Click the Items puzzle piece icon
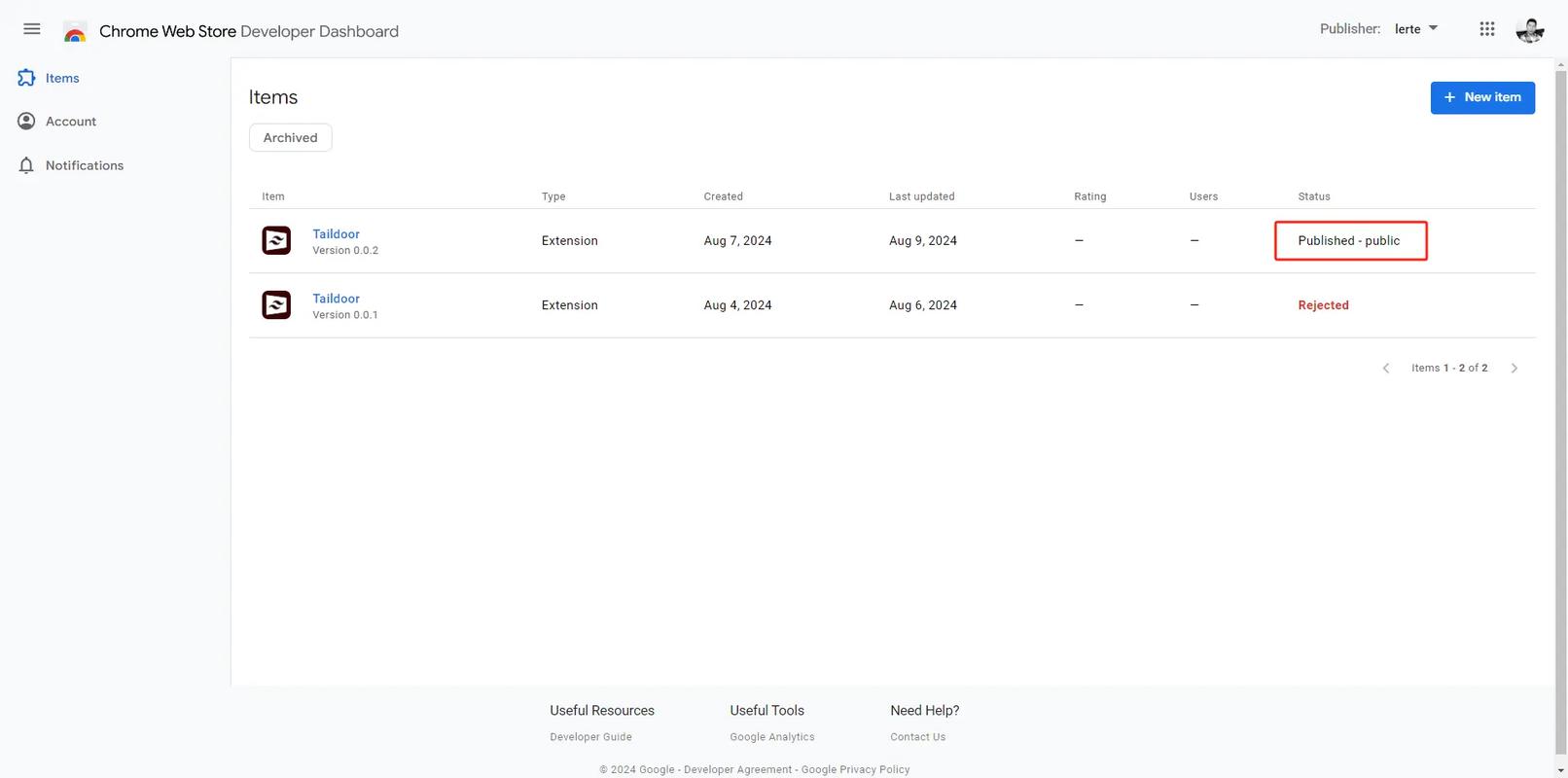Image resolution: width=1568 pixels, height=778 pixels. tap(26, 78)
